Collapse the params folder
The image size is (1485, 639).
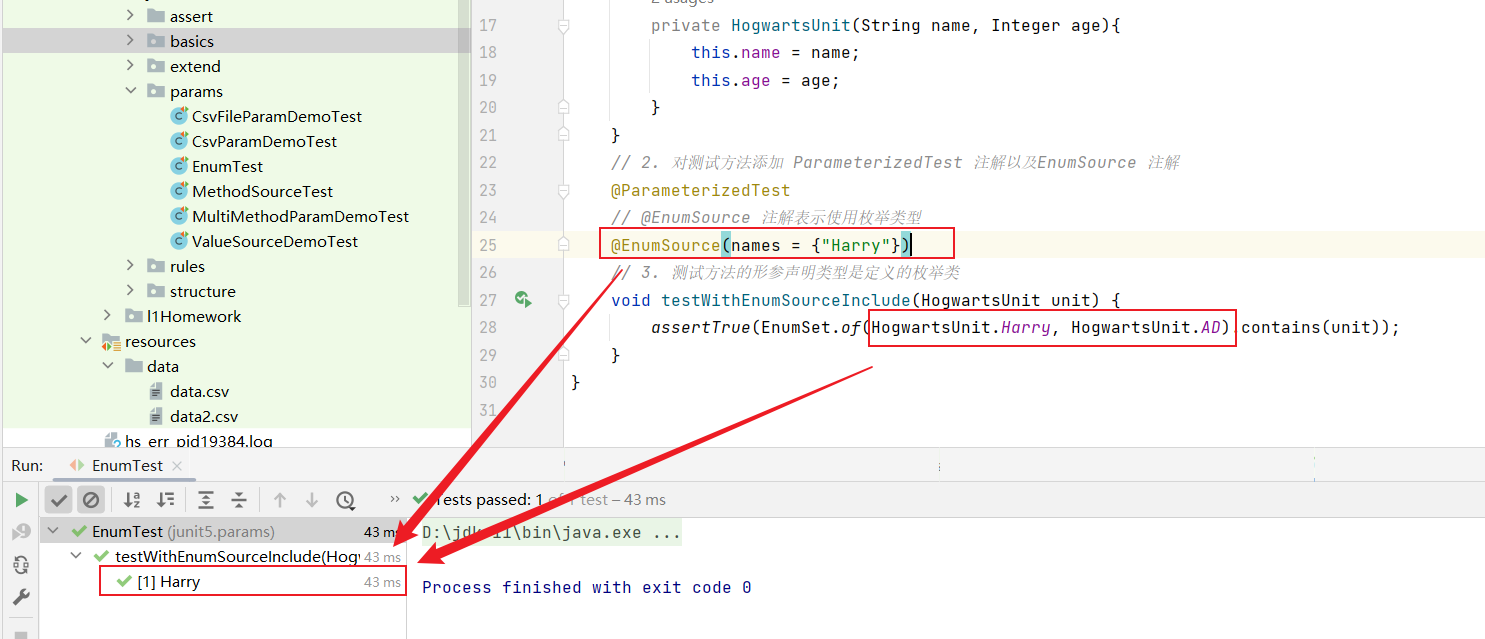[130, 91]
